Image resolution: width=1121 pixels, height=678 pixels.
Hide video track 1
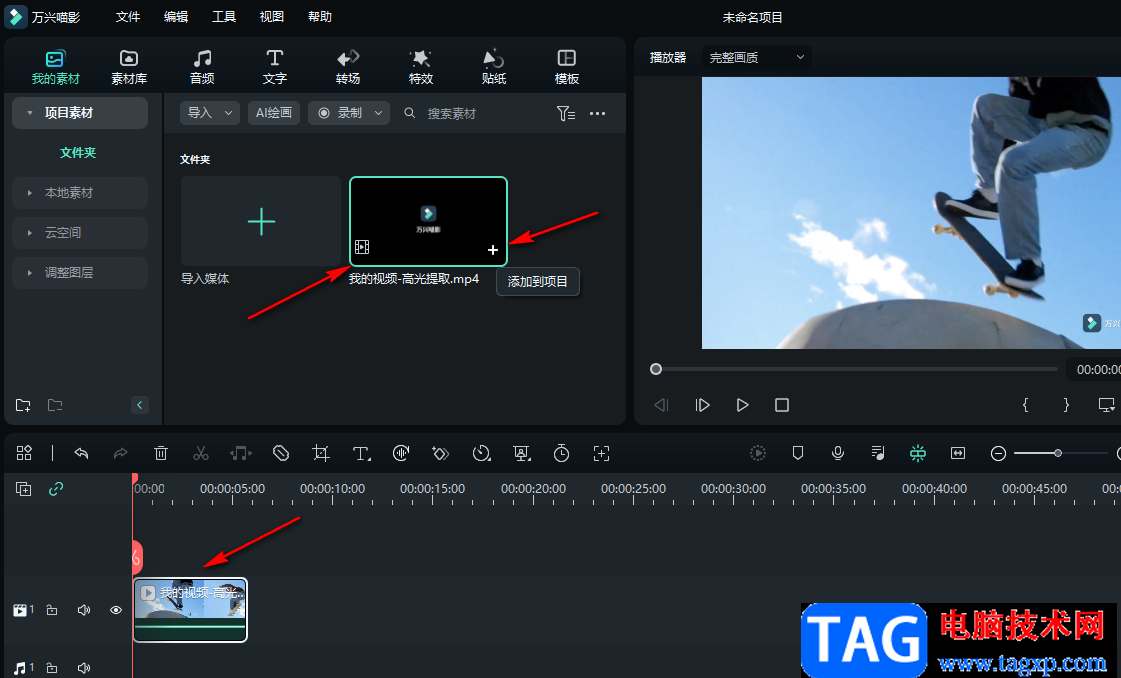(x=116, y=610)
